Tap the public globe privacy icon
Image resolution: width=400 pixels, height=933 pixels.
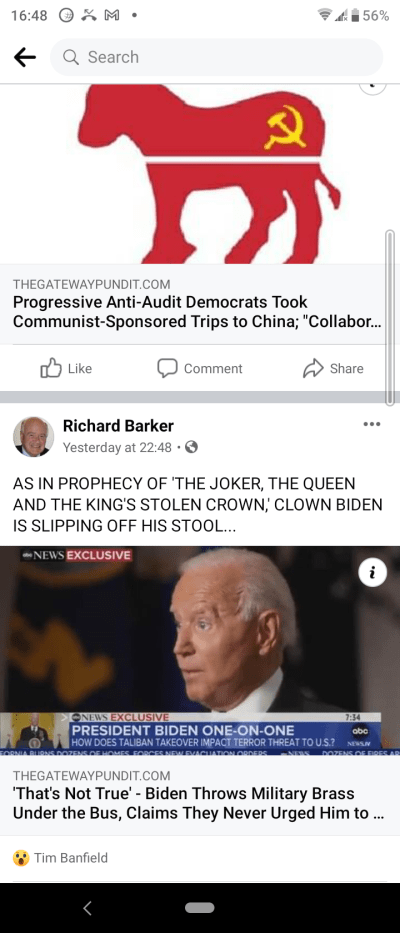192,447
